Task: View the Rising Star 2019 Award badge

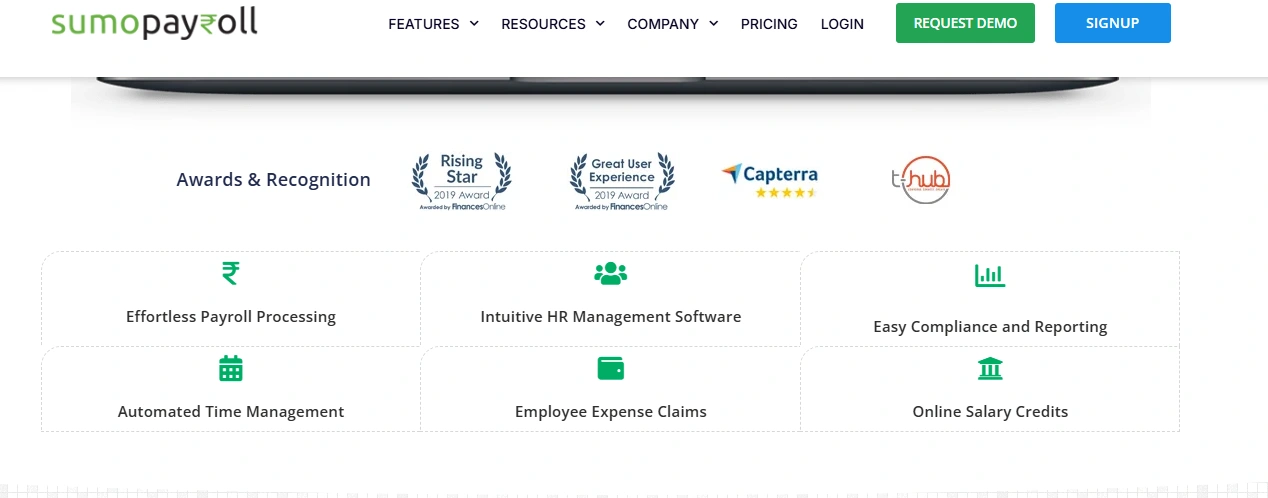Action: click(462, 181)
